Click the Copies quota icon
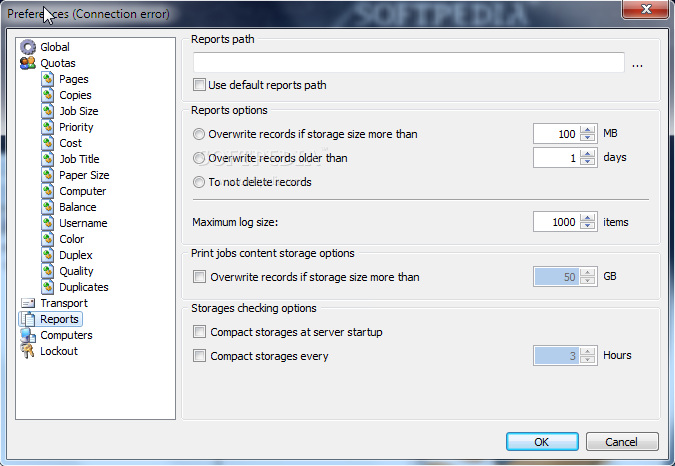675x466 pixels. [48, 95]
